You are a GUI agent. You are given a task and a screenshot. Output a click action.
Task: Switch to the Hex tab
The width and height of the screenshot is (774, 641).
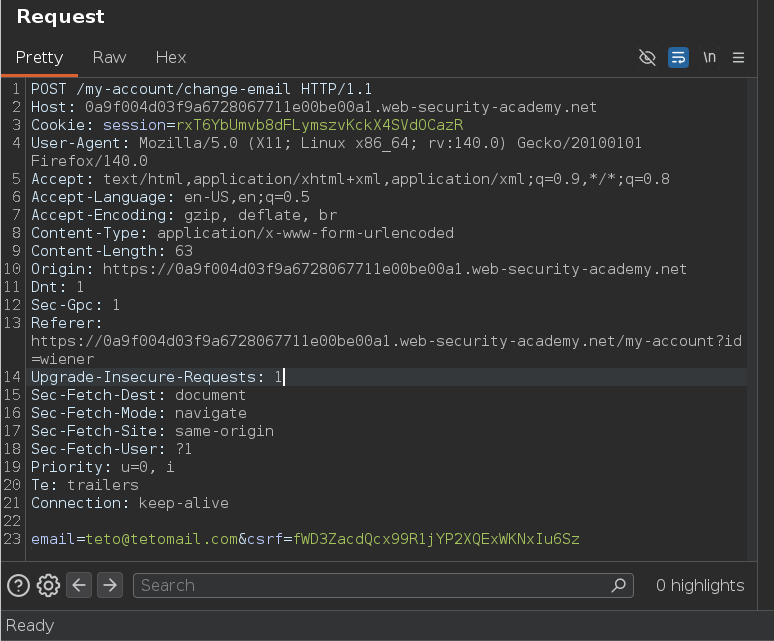click(171, 57)
